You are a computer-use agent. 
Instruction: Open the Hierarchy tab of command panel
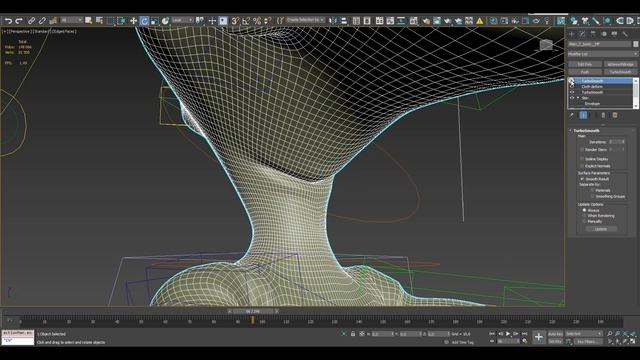coord(593,34)
